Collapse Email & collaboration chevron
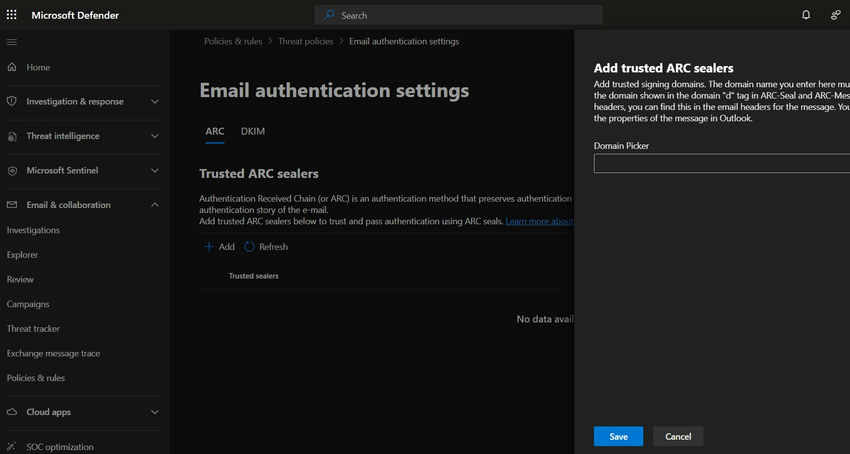The height and width of the screenshot is (454, 850). (x=154, y=204)
